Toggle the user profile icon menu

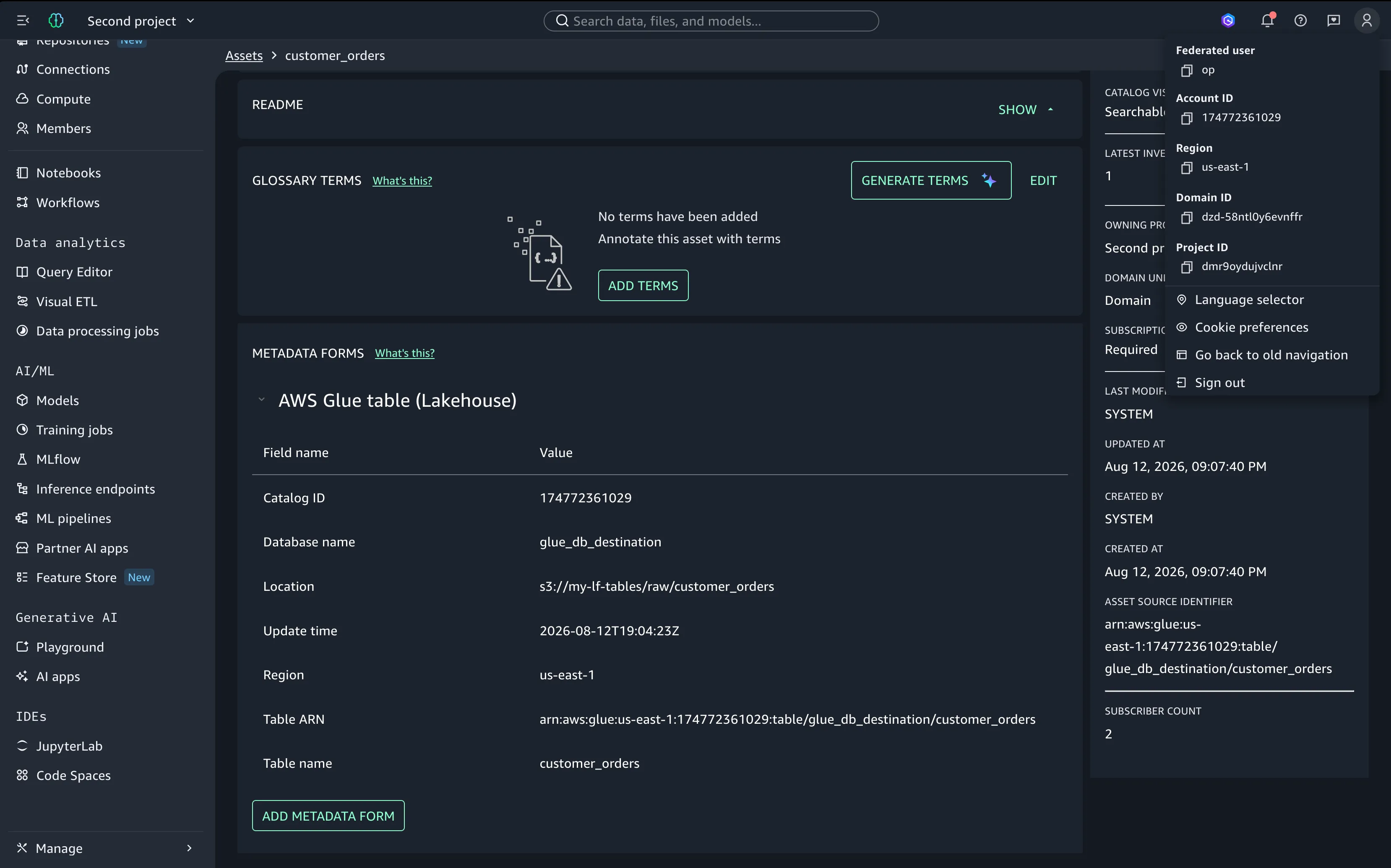1367,21
